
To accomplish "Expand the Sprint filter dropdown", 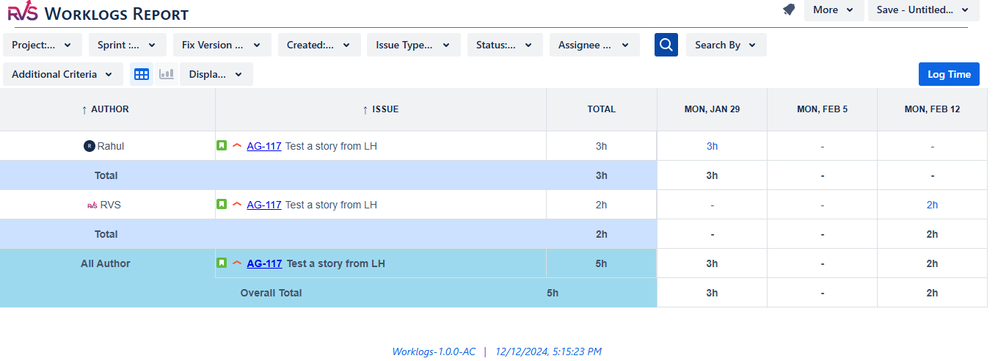I will 127,45.
